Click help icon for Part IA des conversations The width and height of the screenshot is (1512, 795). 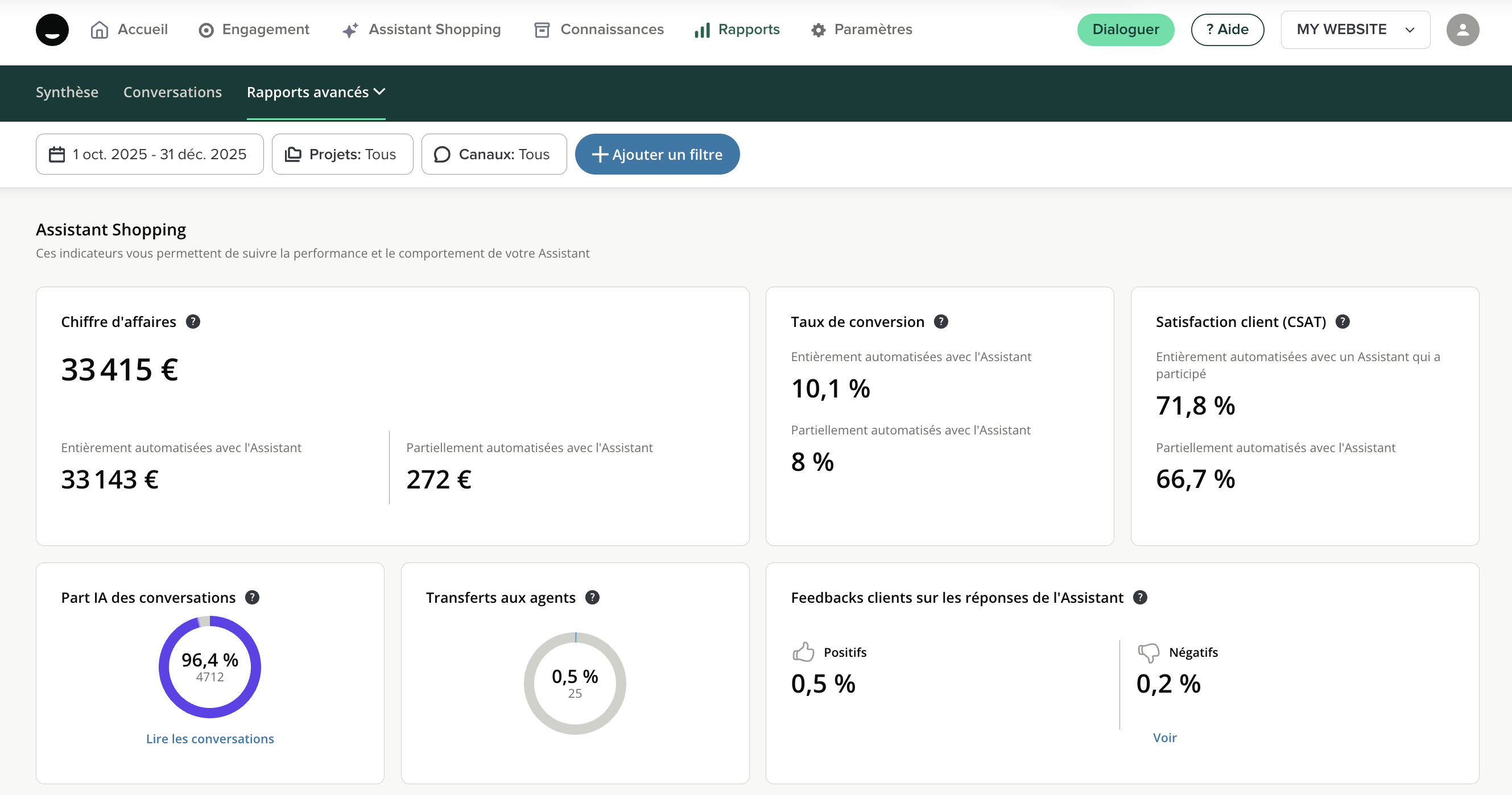[x=253, y=597]
